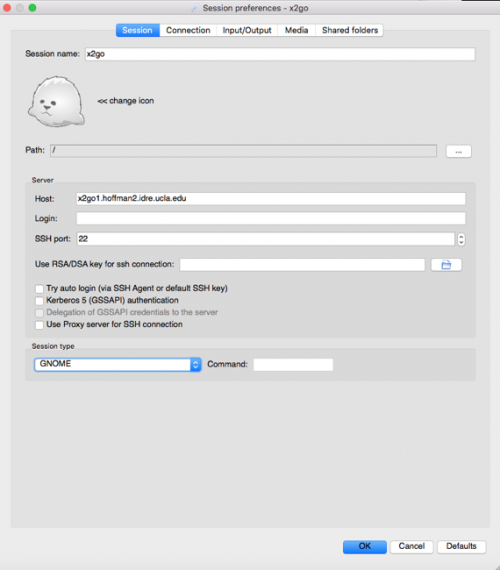Open the RSA/DSA key file browser

[446, 265]
